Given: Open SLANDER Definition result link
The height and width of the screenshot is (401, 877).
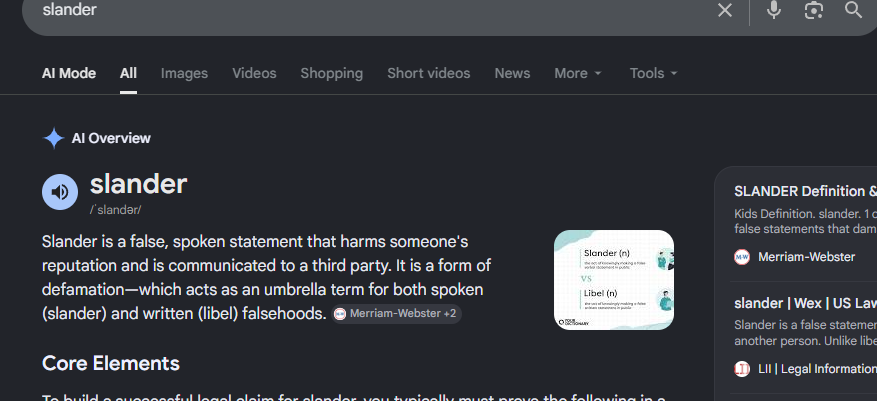Looking at the screenshot, I should (x=805, y=191).
